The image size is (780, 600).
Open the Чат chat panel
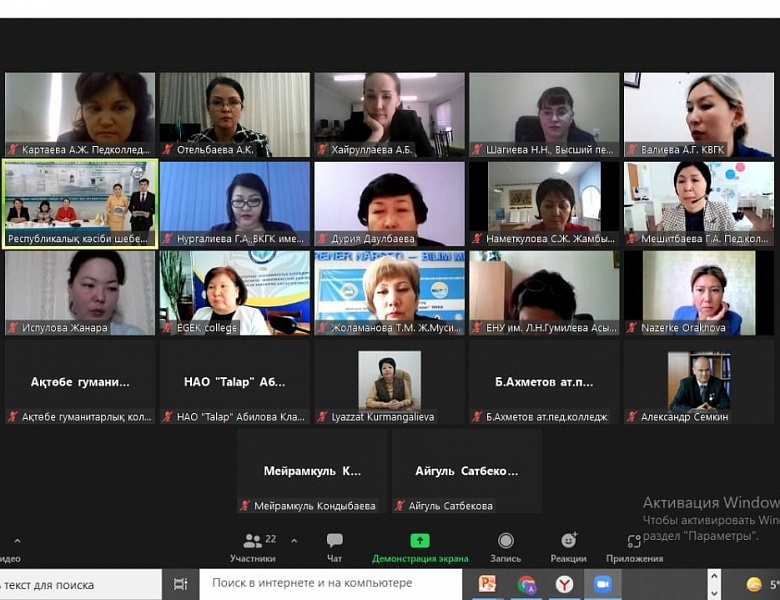click(x=334, y=546)
